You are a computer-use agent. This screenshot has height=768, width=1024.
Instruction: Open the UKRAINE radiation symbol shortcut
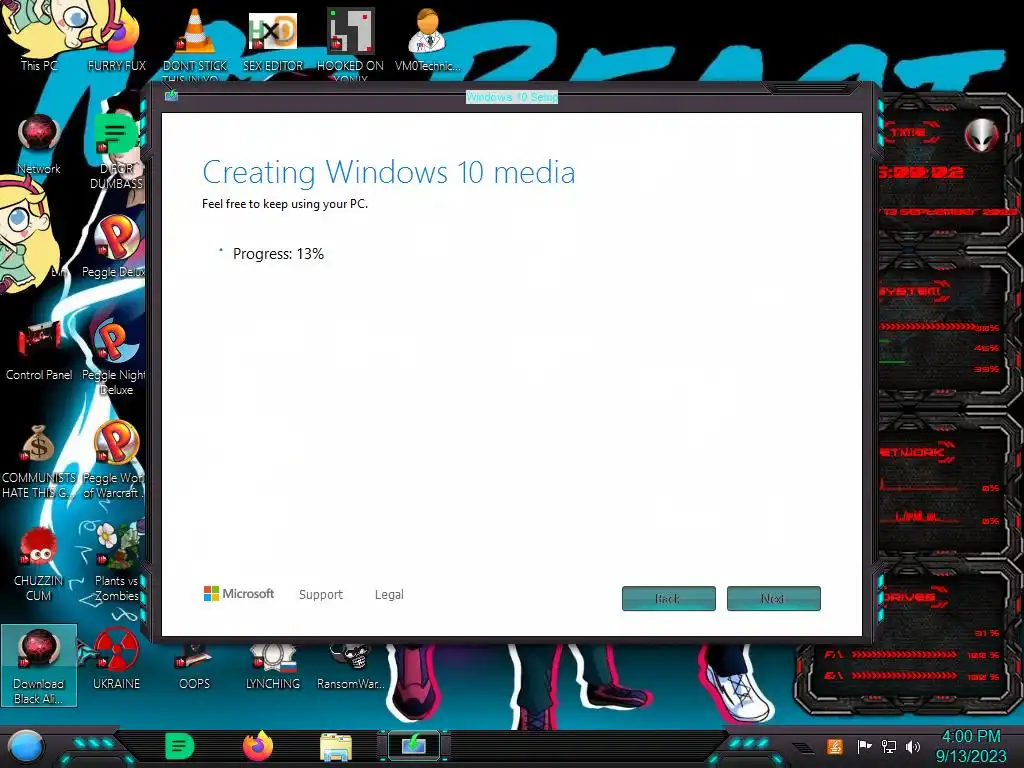tap(116, 658)
